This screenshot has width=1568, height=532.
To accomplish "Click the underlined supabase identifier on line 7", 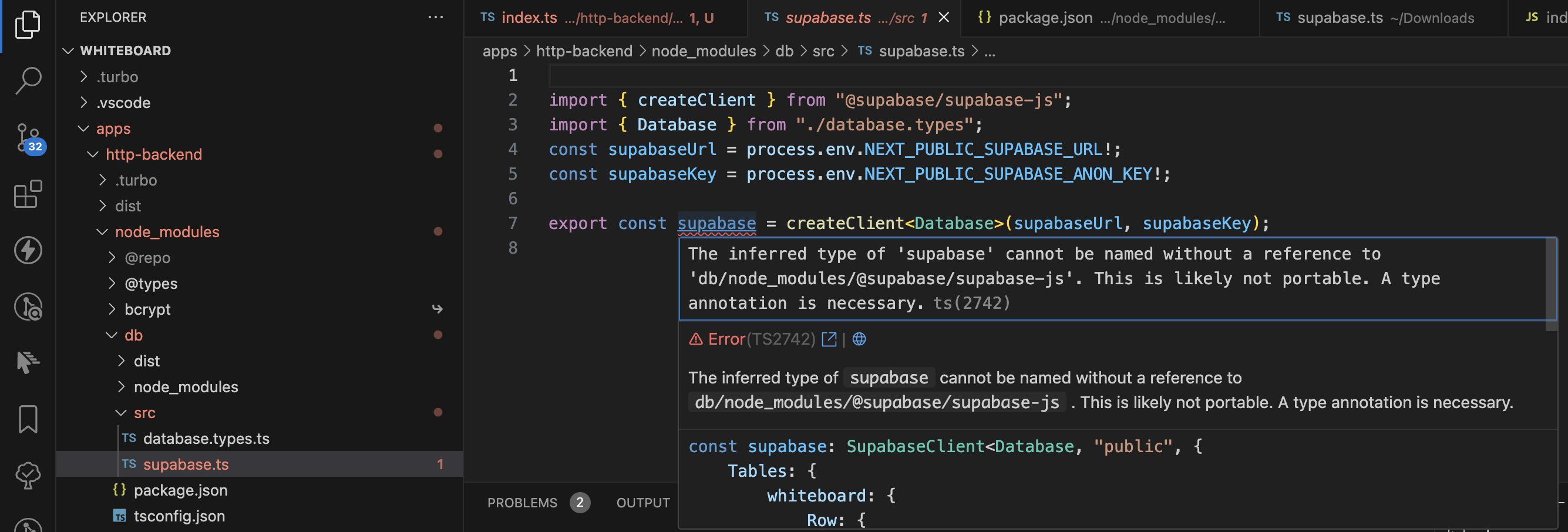I will pyautogui.click(x=716, y=223).
